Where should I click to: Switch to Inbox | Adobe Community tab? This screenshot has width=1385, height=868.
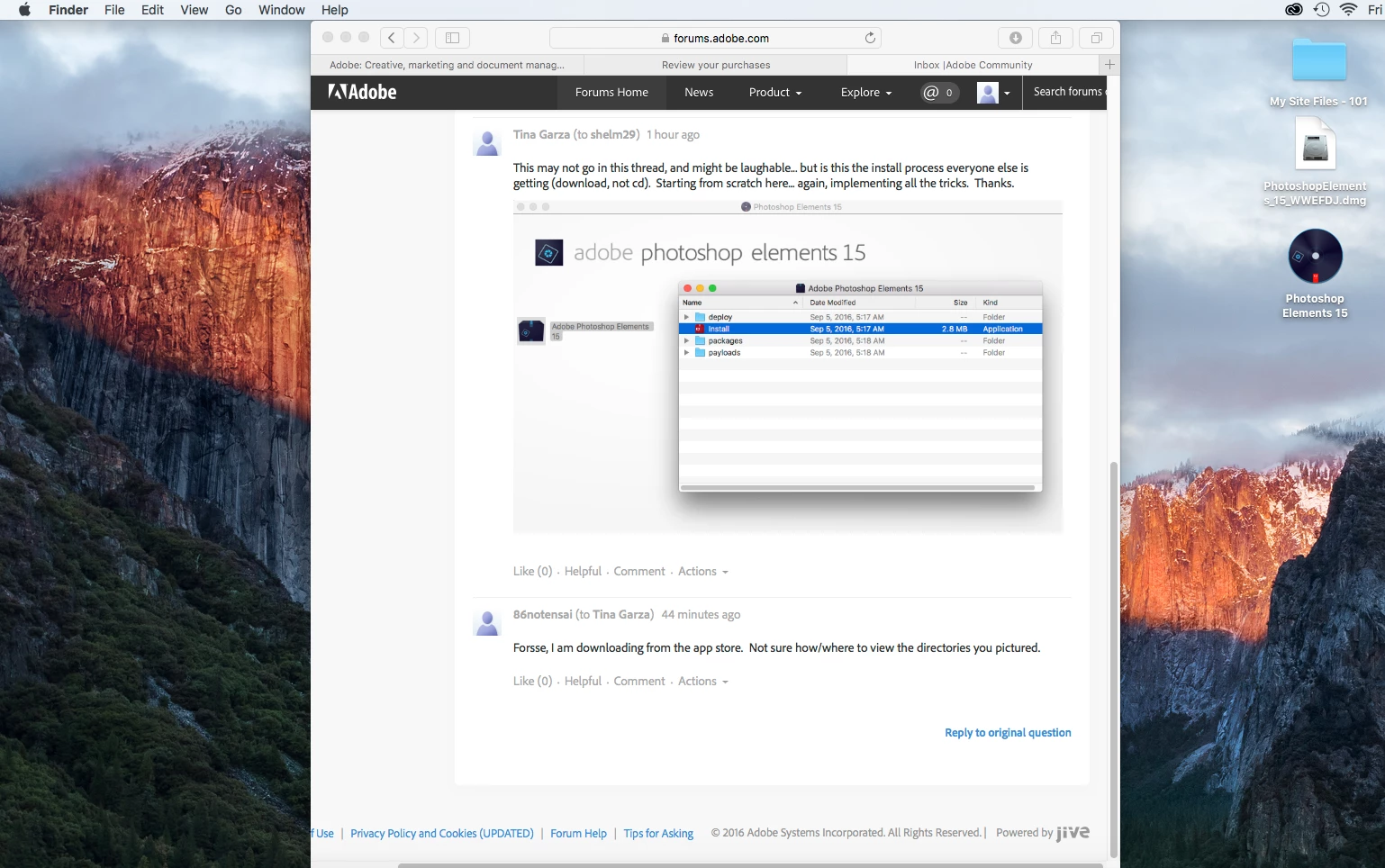click(x=973, y=65)
